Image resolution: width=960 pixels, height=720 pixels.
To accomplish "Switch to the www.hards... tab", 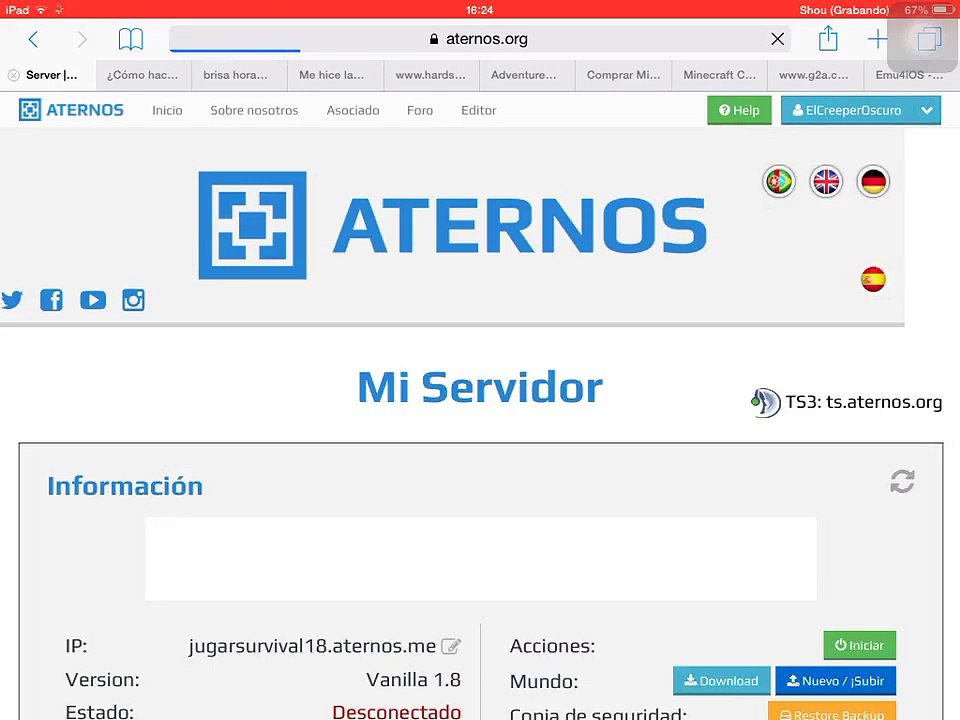I will point(432,75).
